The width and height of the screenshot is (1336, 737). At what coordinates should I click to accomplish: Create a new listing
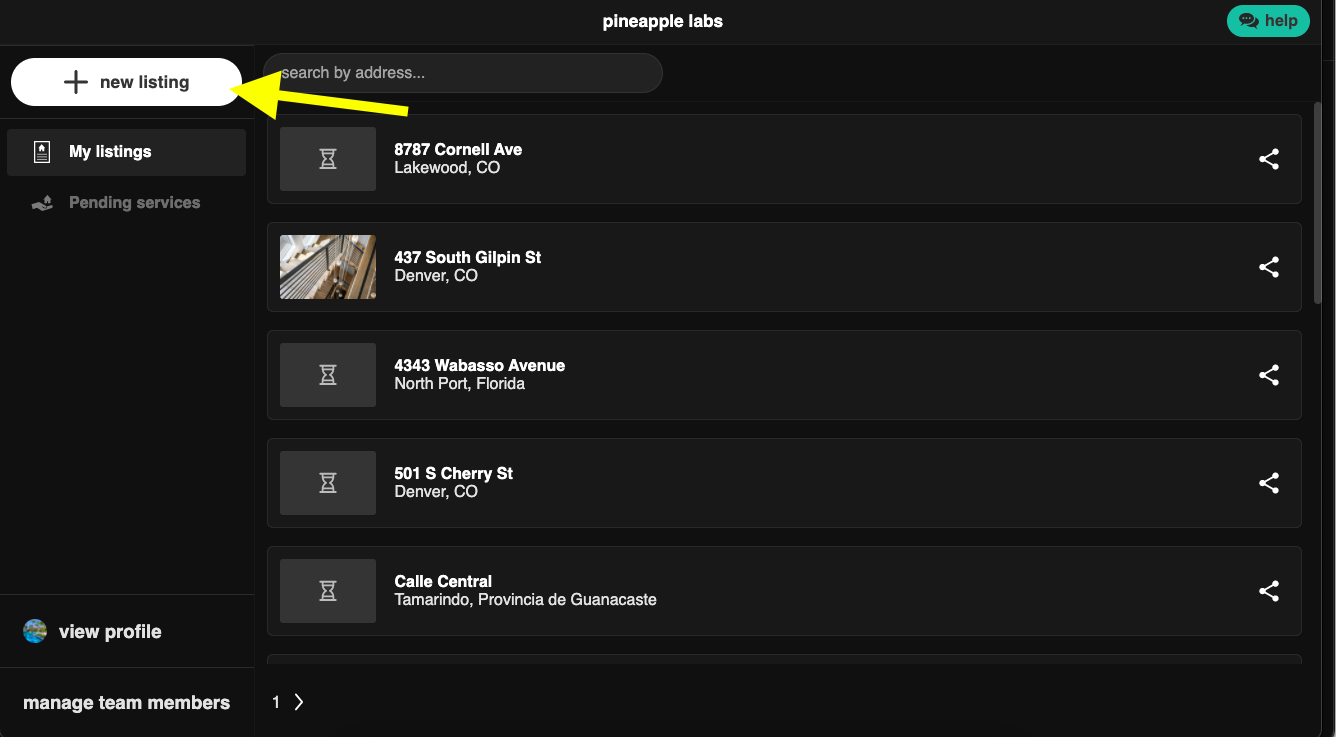[x=126, y=82]
